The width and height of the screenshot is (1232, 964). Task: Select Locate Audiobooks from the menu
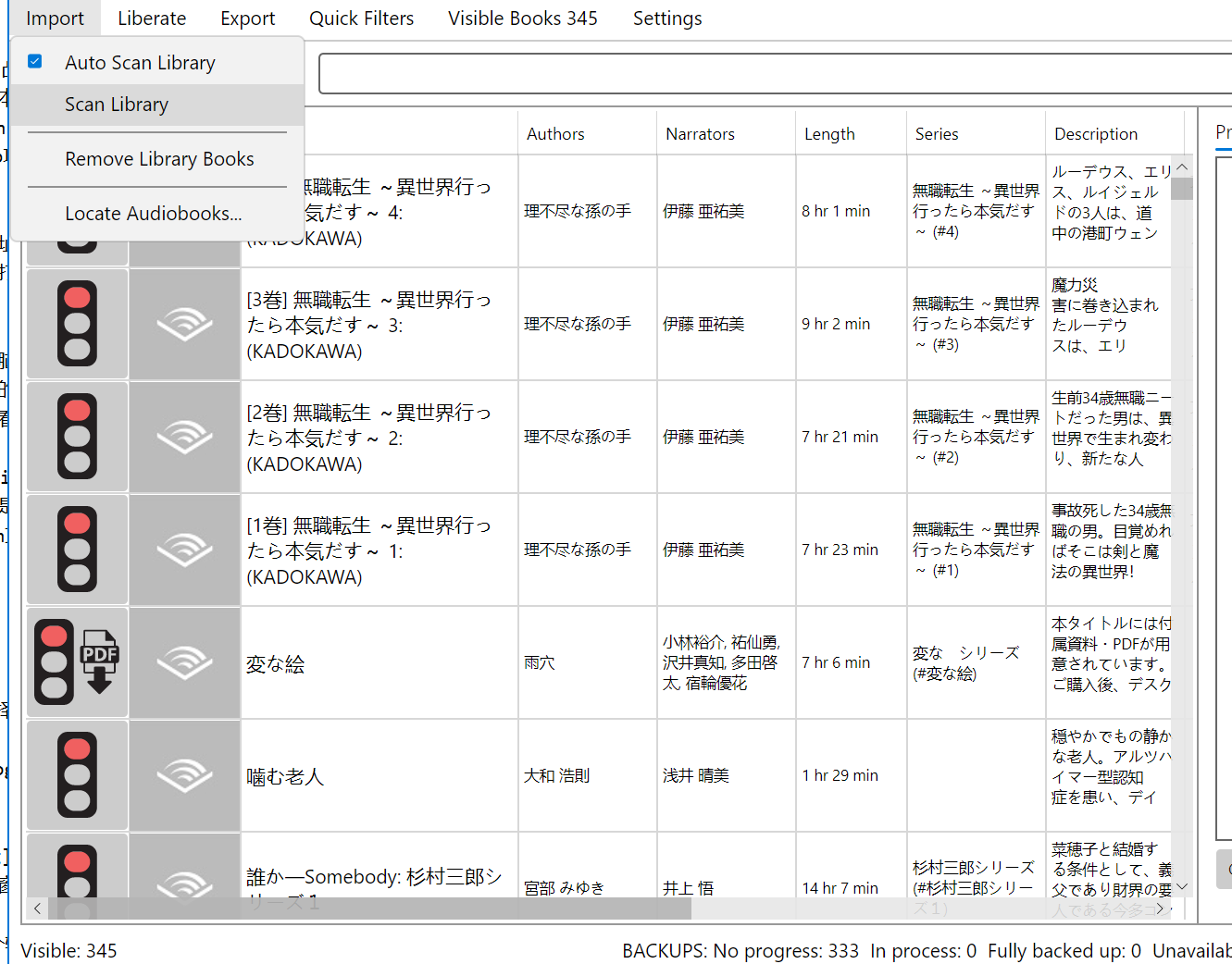pos(154,214)
